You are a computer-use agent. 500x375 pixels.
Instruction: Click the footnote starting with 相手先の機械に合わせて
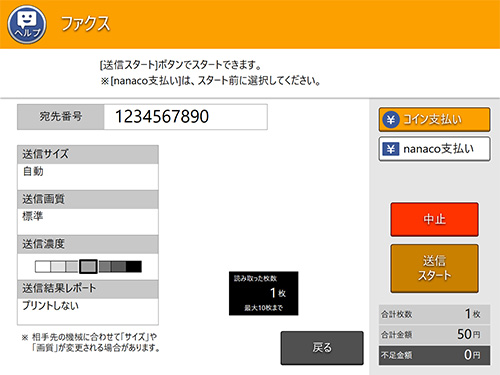click(x=91, y=342)
